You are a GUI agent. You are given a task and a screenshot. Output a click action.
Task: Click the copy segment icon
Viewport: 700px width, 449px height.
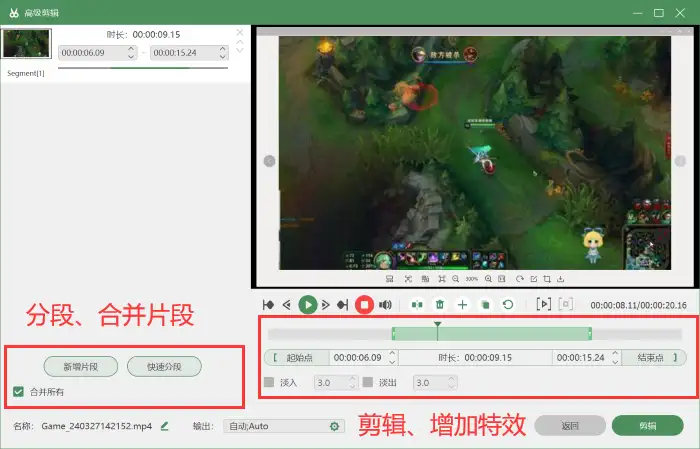click(x=485, y=305)
